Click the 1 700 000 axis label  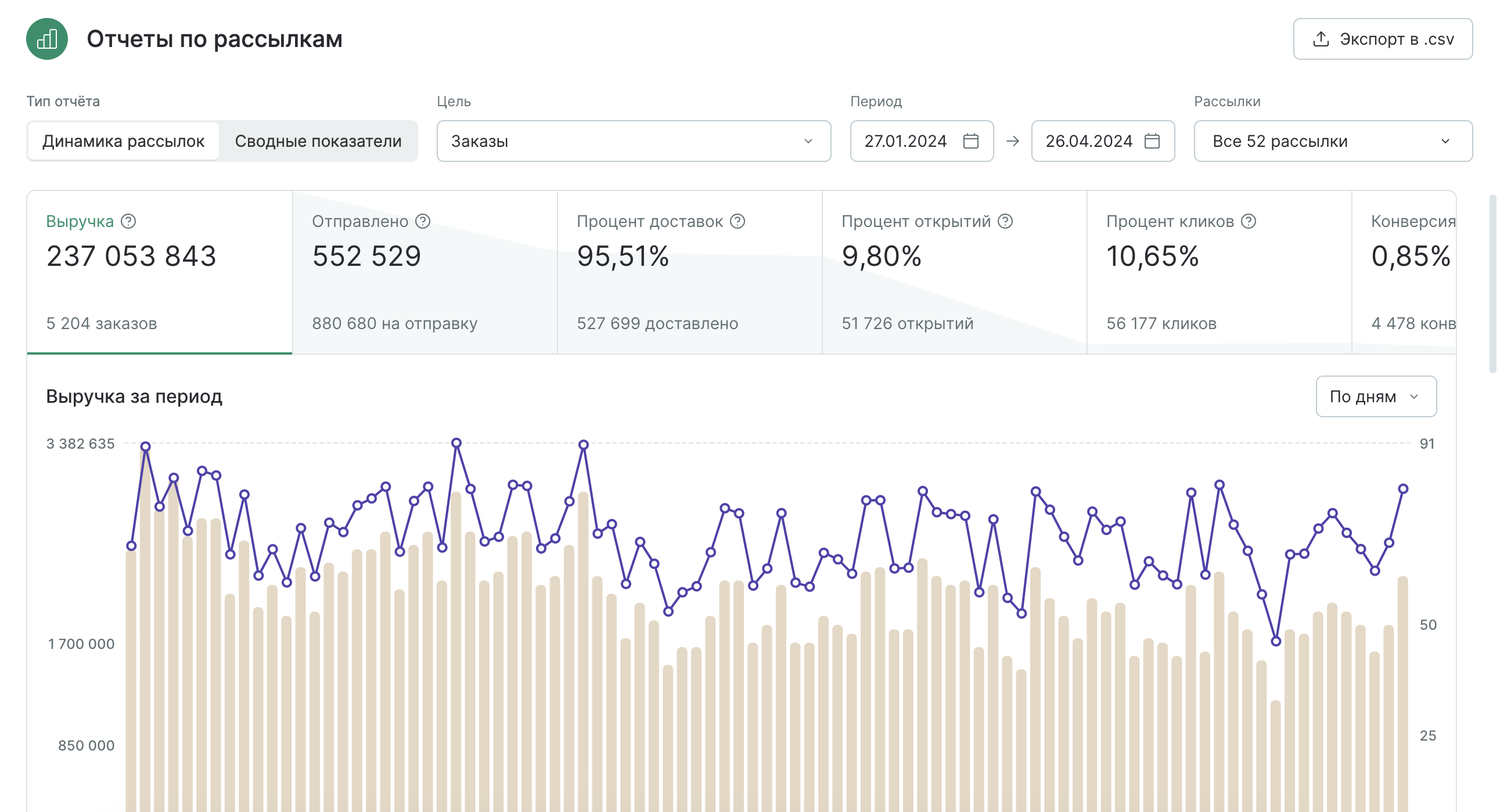click(81, 644)
